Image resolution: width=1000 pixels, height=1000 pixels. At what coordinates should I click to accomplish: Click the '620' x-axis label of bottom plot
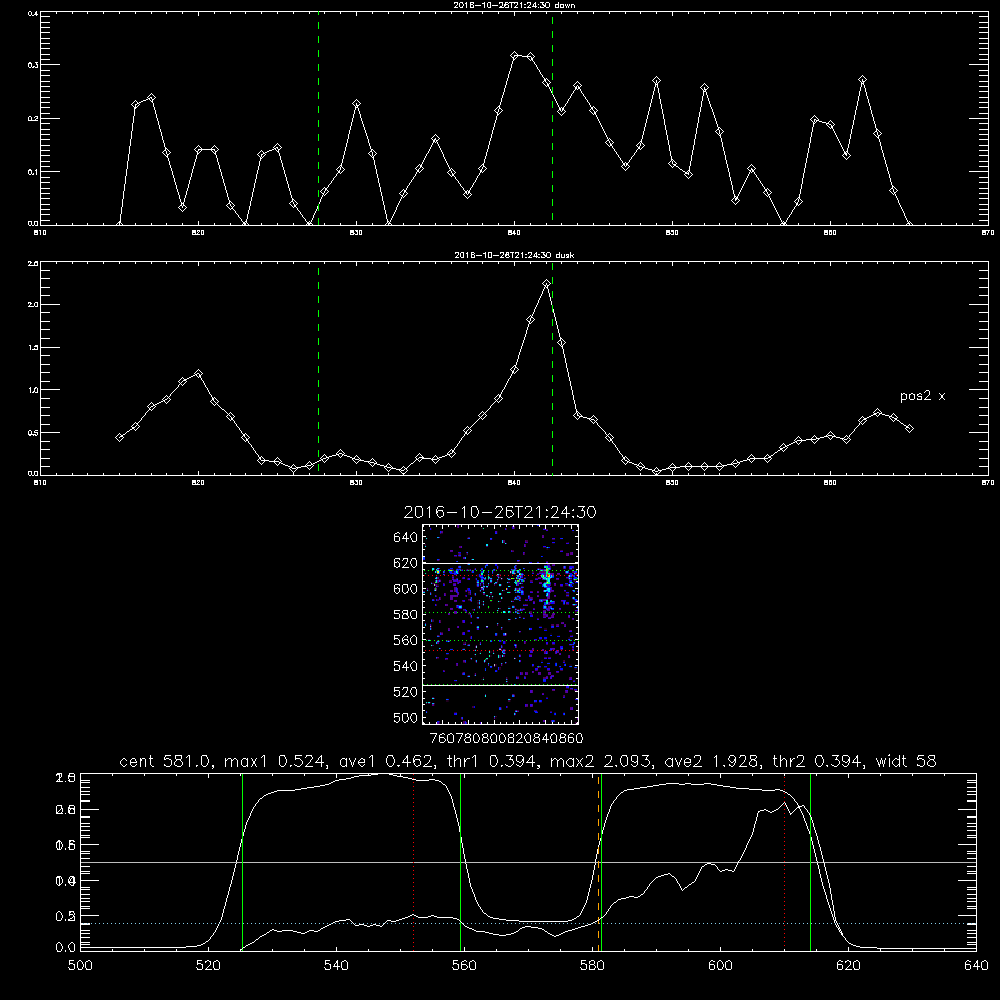click(x=848, y=966)
